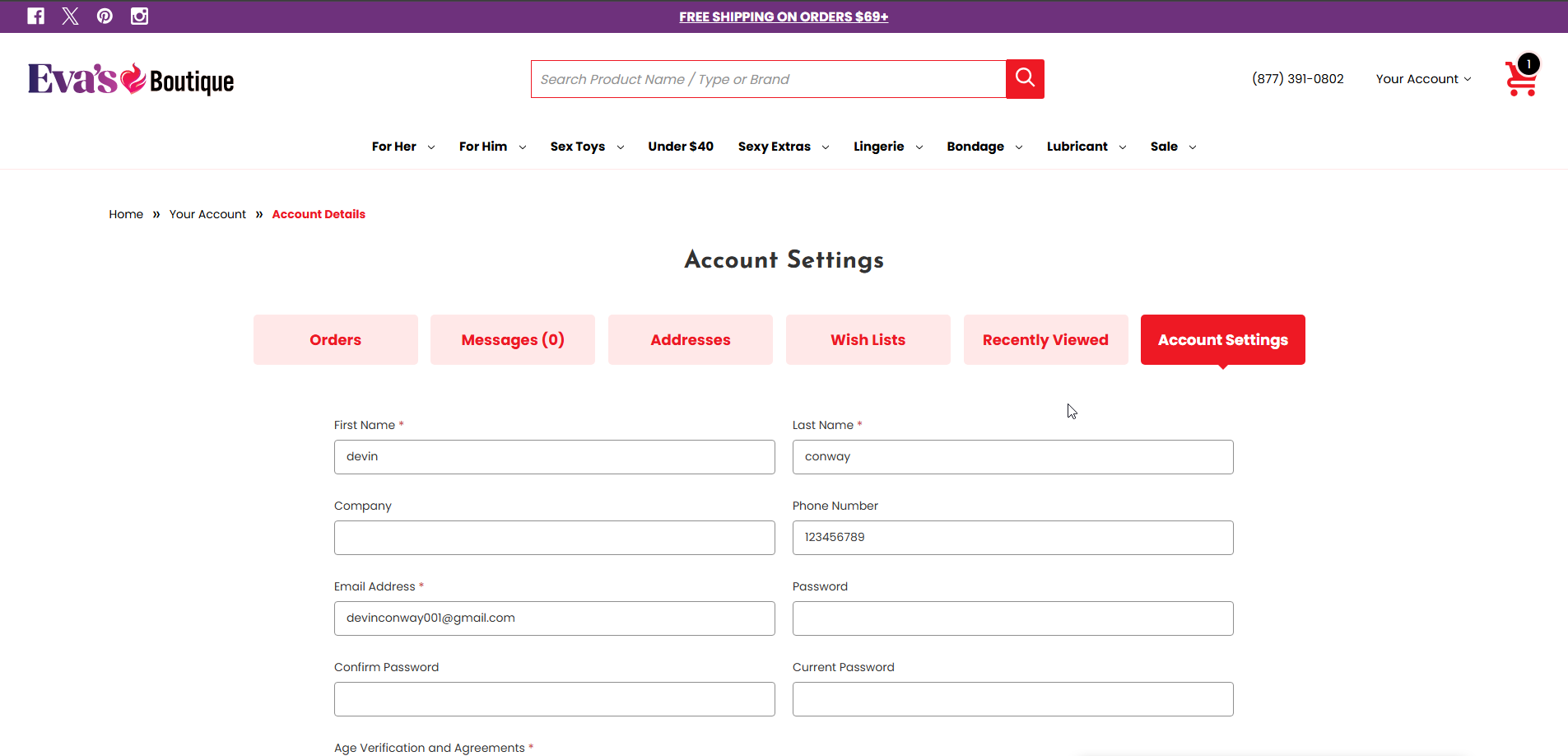Select the Under $40 menu item

681,147
